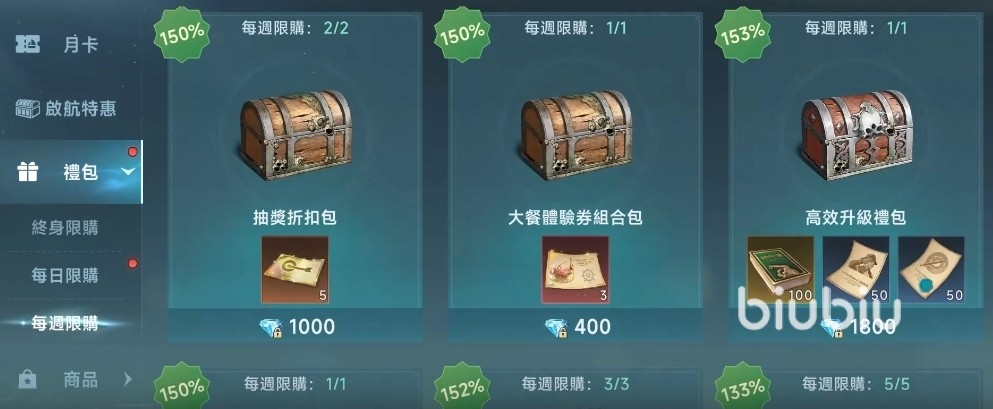Switch to 每日限購 sub-tab
Screen dimensions: 993x409
[65, 275]
